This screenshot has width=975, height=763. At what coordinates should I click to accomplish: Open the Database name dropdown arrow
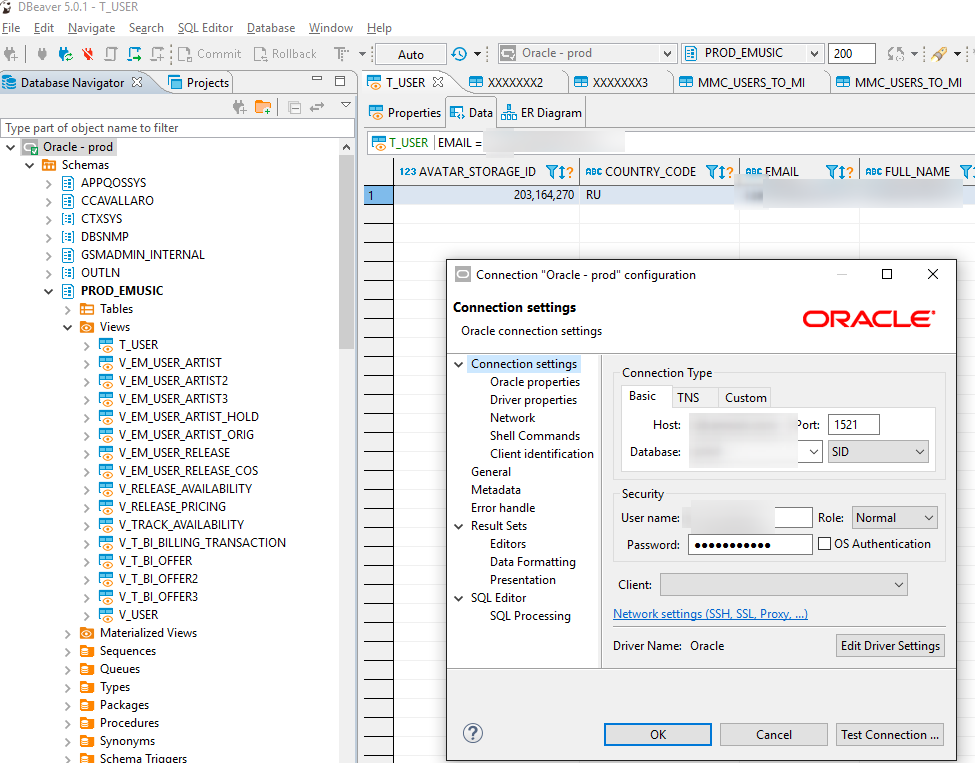[x=813, y=452]
